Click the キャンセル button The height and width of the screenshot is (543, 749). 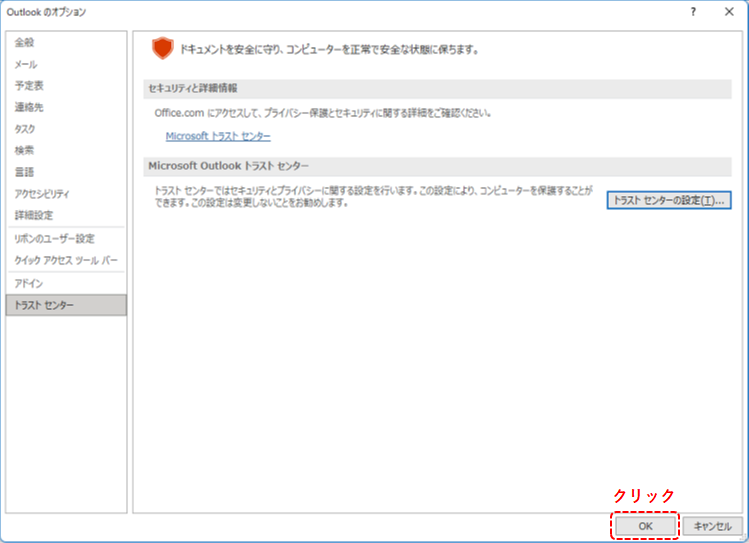coord(712,526)
